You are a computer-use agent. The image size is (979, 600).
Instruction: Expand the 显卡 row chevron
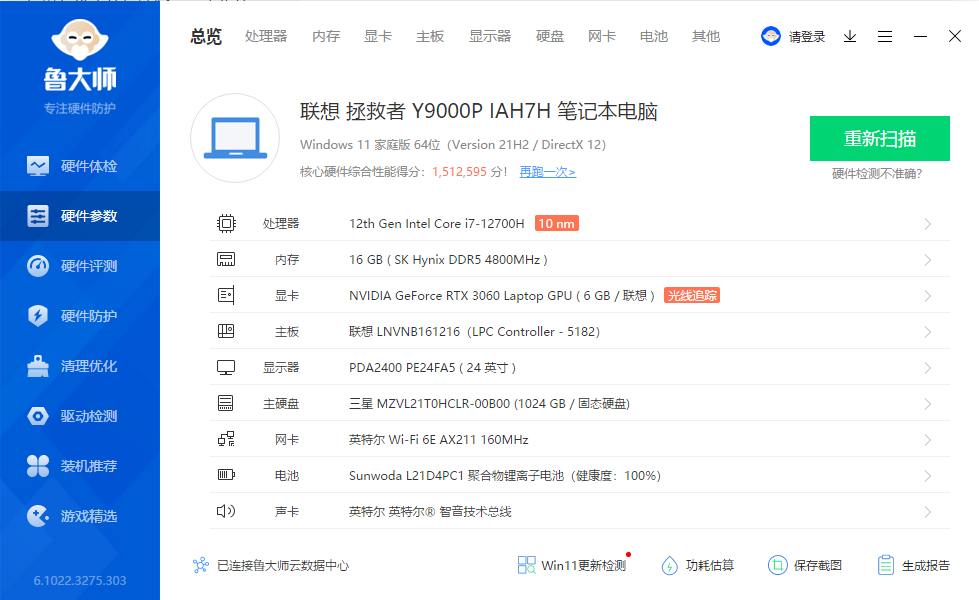pyautogui.click(x=928, y=296)
